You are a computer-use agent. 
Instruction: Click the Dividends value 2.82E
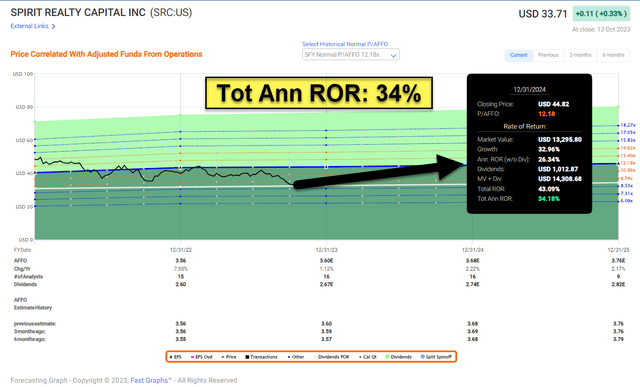click(x=618, y=285)
